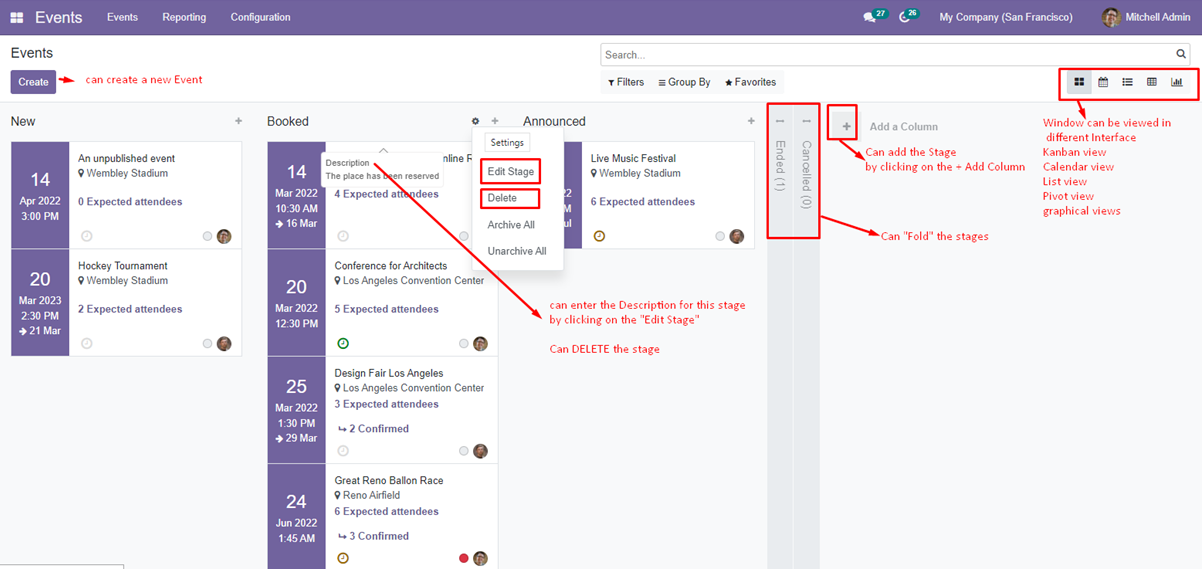Click the search magnifier icon
The image size is (1203, 573).
pos(1181,55)
